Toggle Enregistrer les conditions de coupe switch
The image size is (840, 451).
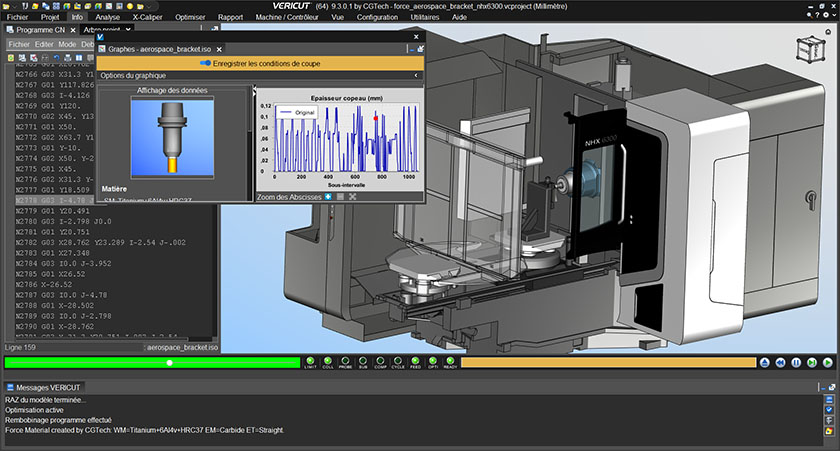click(205, 62)
